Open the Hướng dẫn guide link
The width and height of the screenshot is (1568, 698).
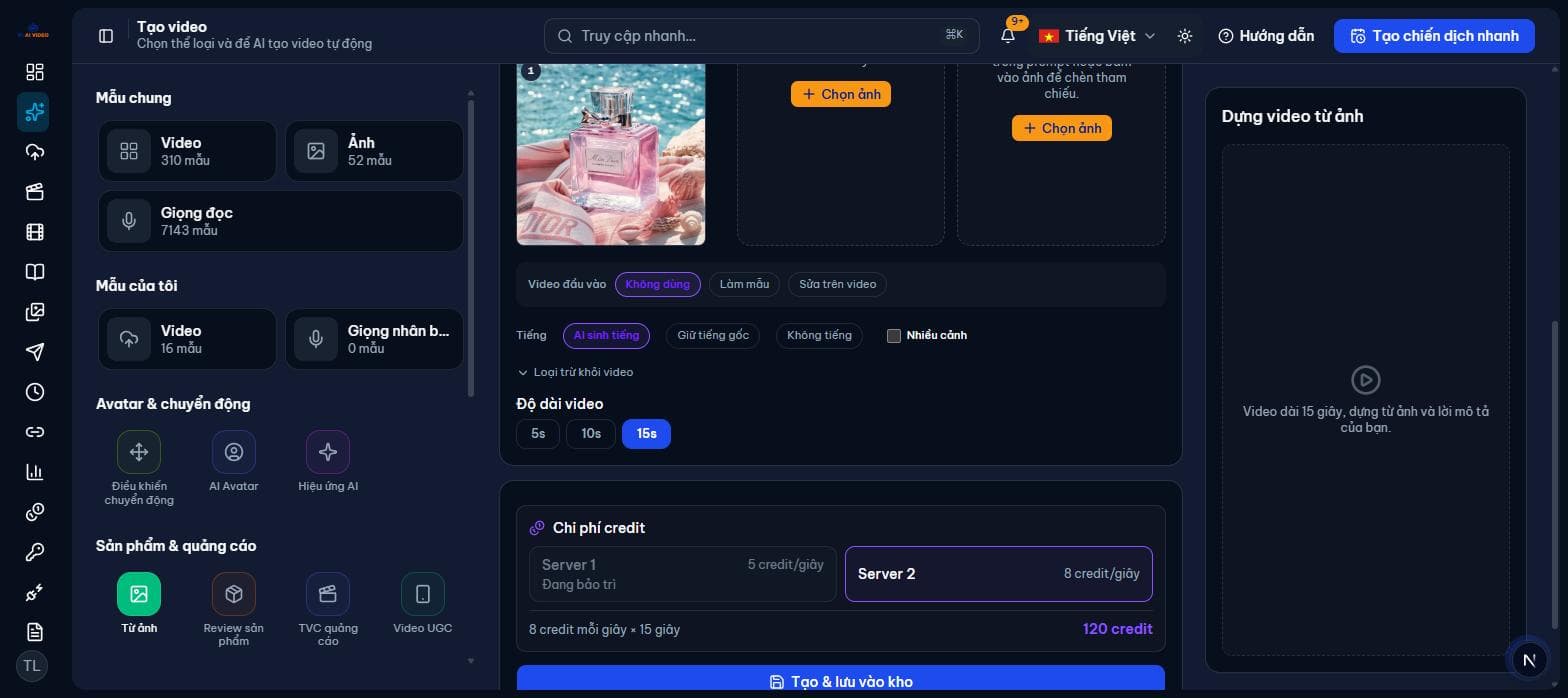[x=1266, y=36]
